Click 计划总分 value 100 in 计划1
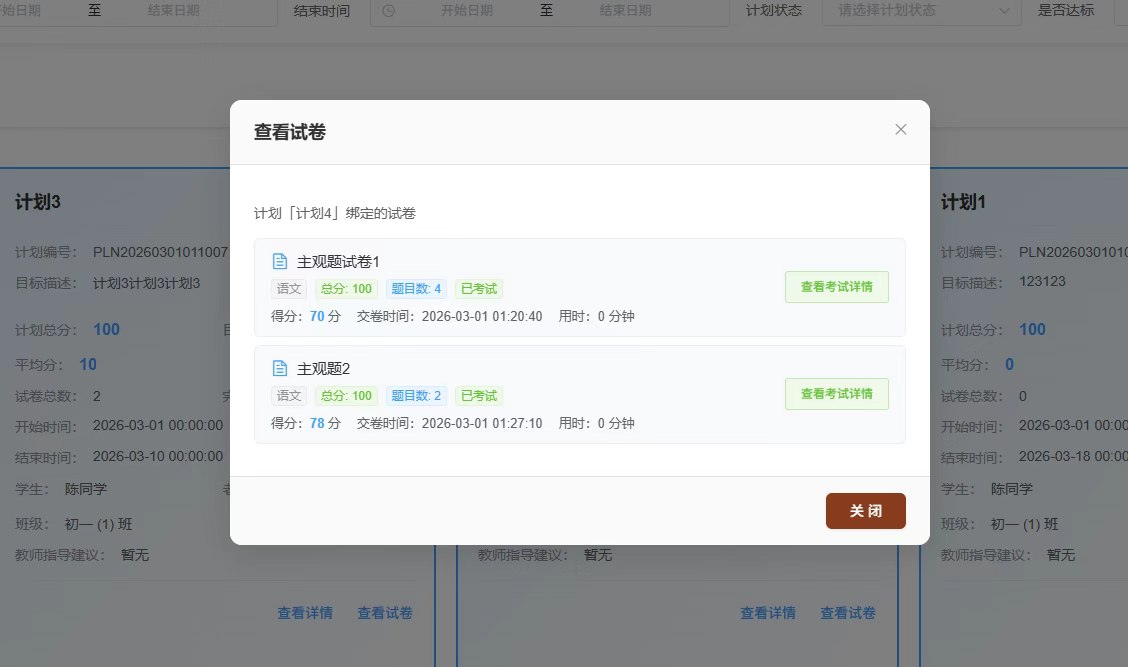1128x667 pixels. click(1032, 330)
